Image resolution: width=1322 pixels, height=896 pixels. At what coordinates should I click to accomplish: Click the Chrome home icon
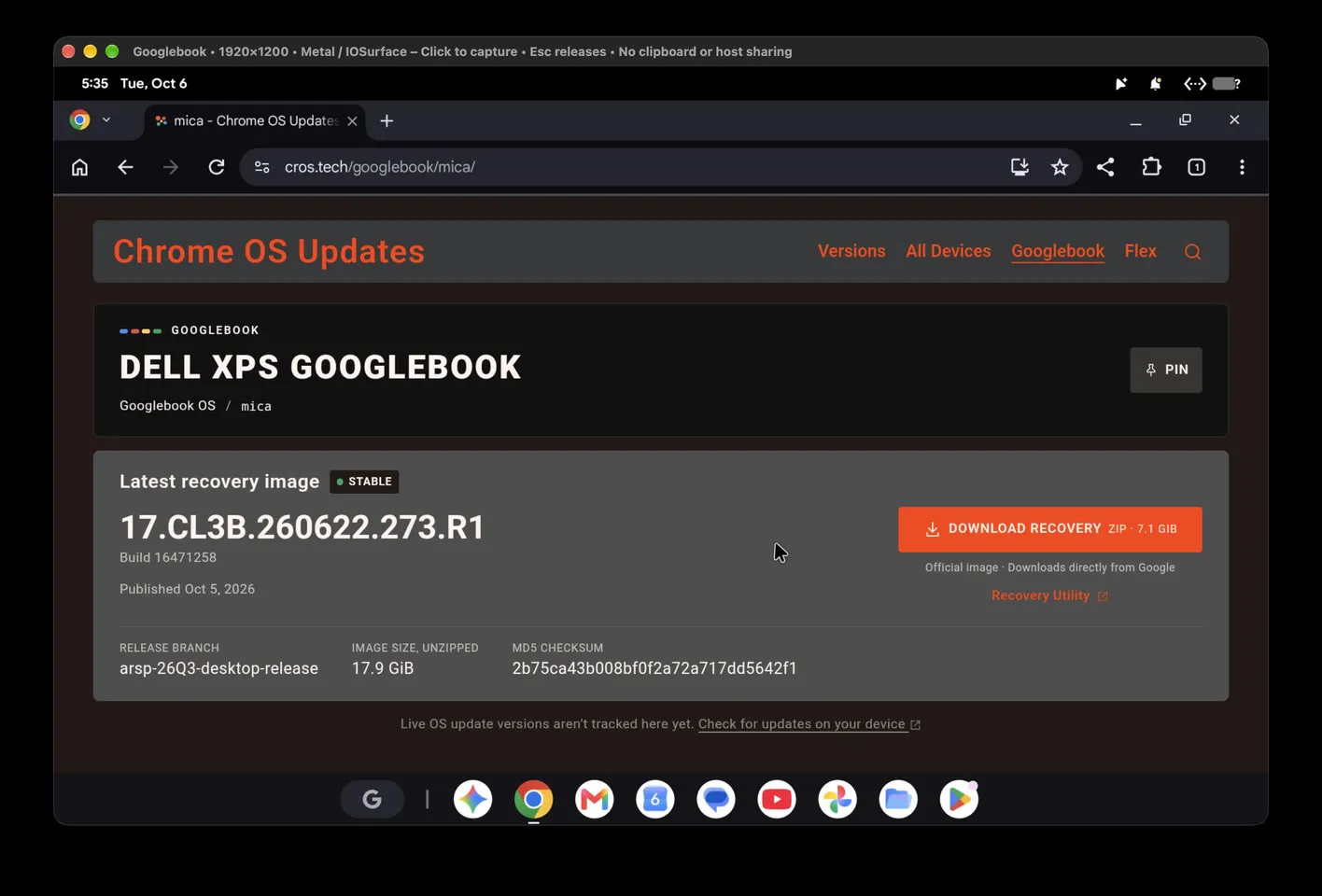click(80, 167)
